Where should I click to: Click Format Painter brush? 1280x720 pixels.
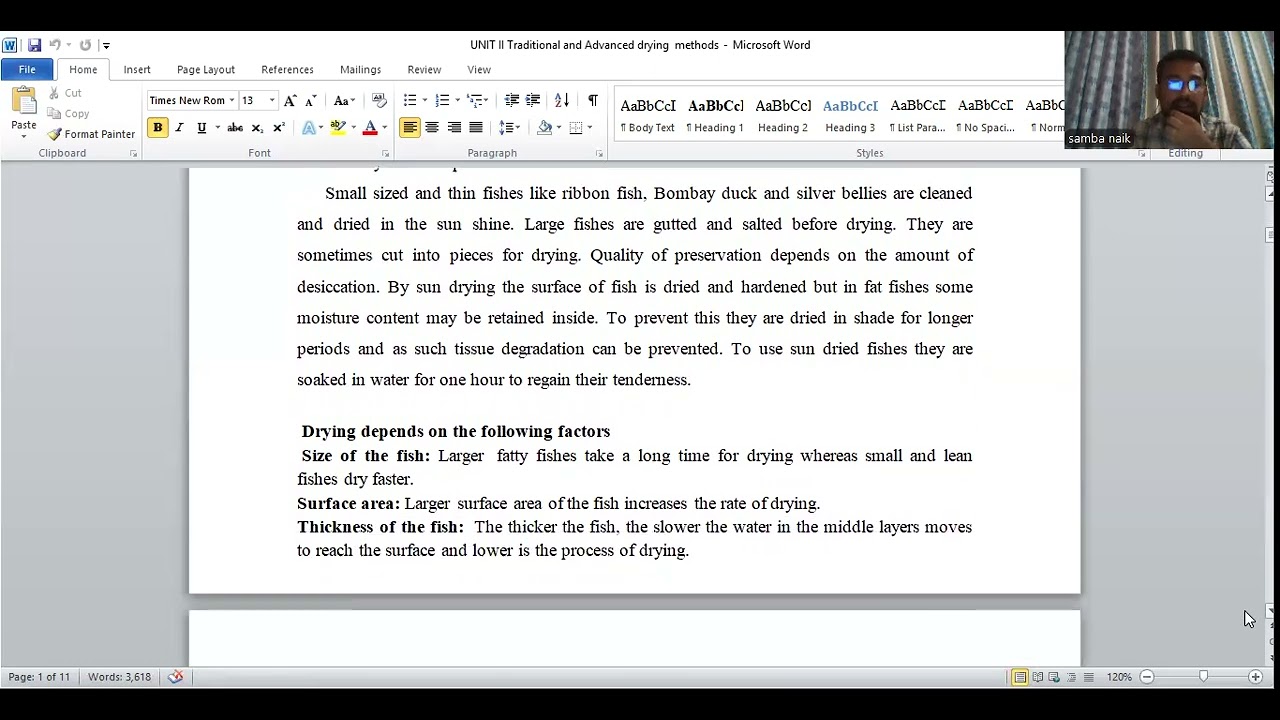pyautogui.click(x=90, y=134)
